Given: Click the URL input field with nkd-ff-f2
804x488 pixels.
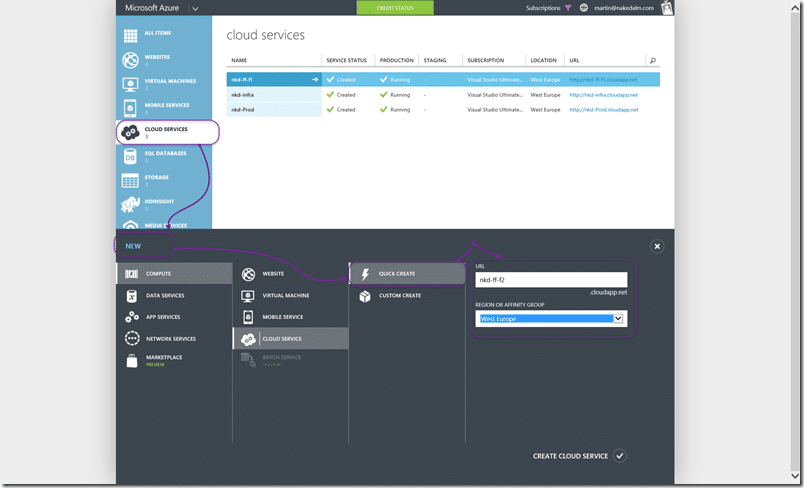Looking at the screenshot, I should click(551, 280).
